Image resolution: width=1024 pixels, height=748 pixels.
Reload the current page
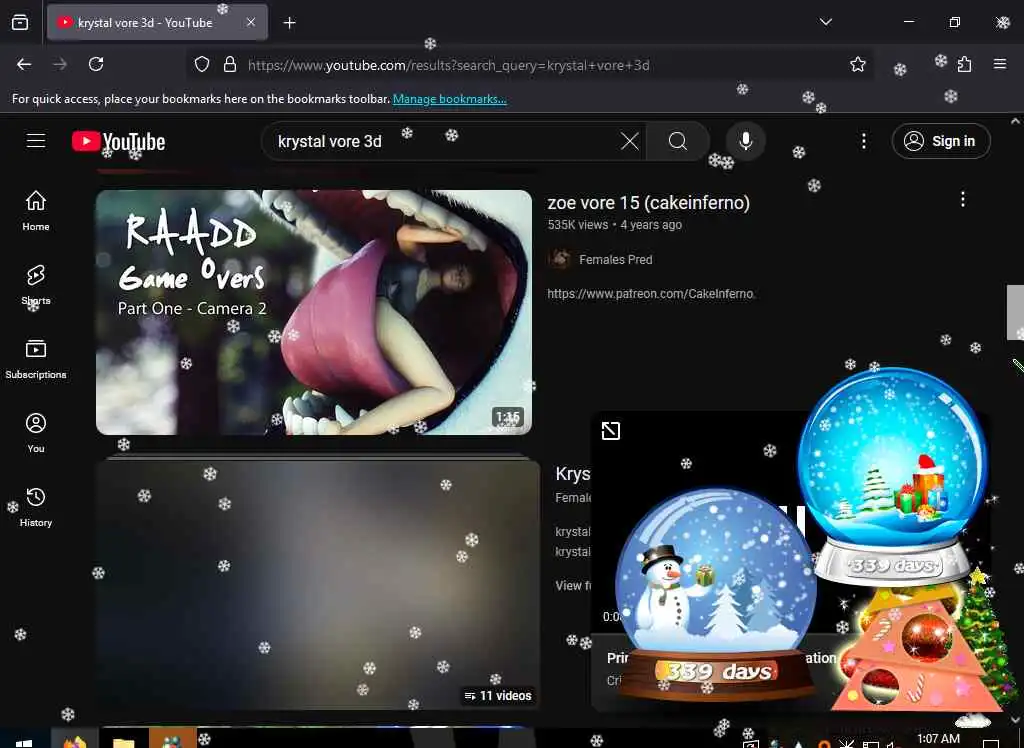96,64
